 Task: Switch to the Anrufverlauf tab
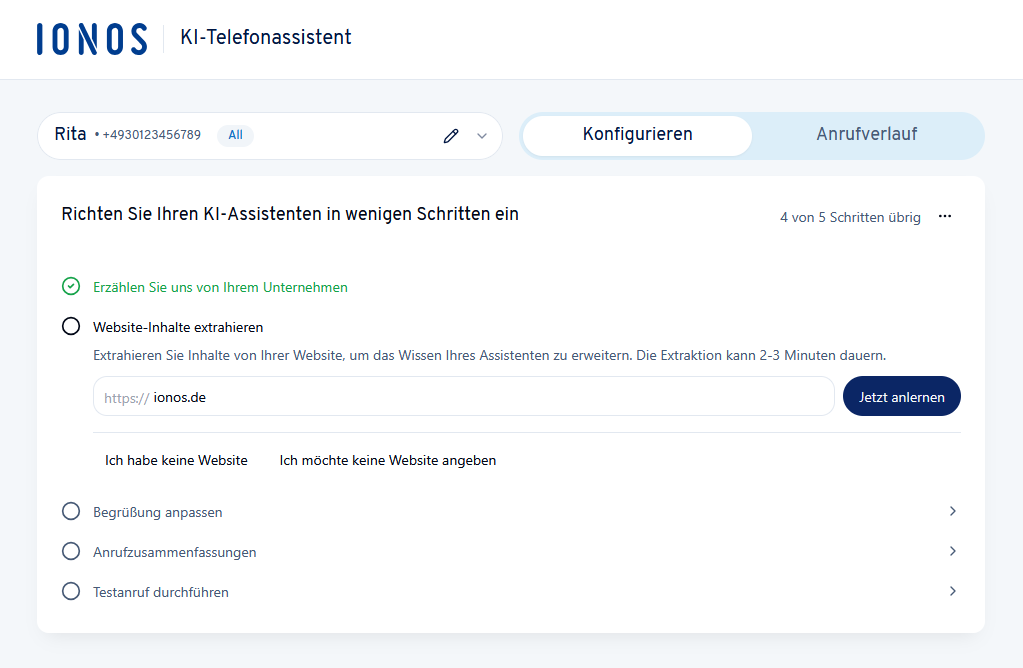pos(868,135)
